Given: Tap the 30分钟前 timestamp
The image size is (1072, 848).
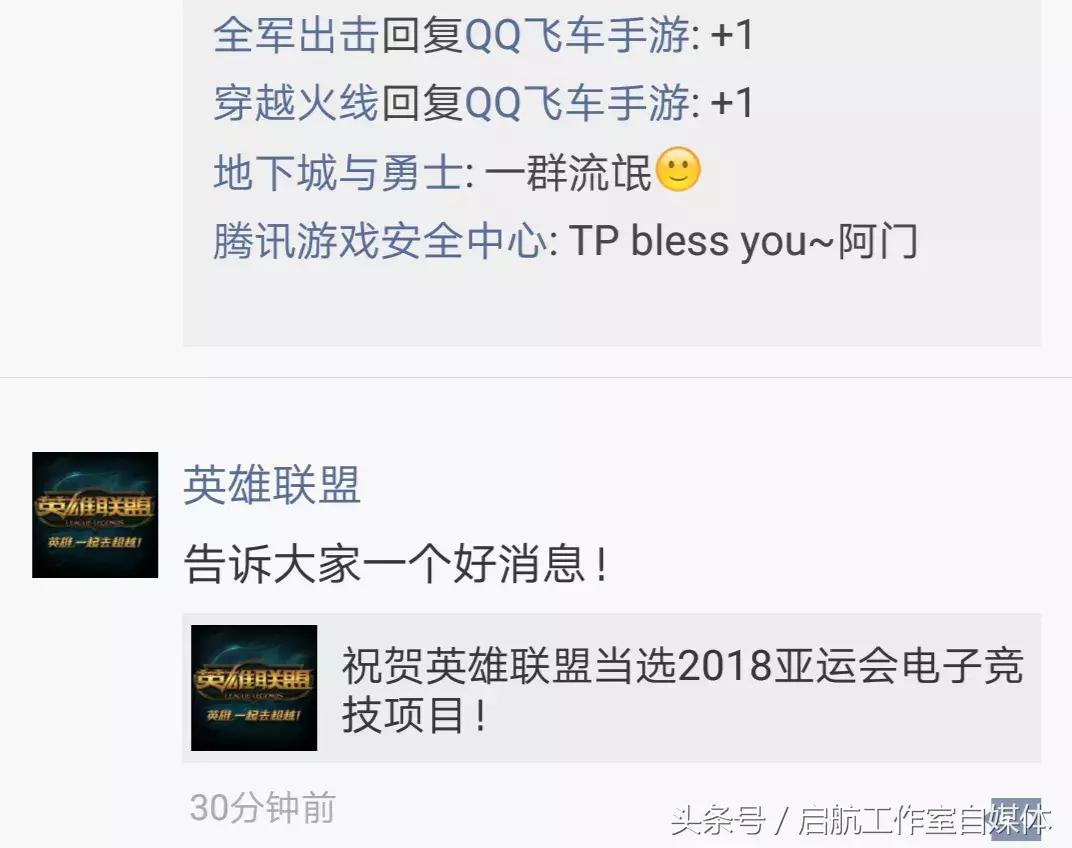Looking at the screenshot, I should click(263, 808).
